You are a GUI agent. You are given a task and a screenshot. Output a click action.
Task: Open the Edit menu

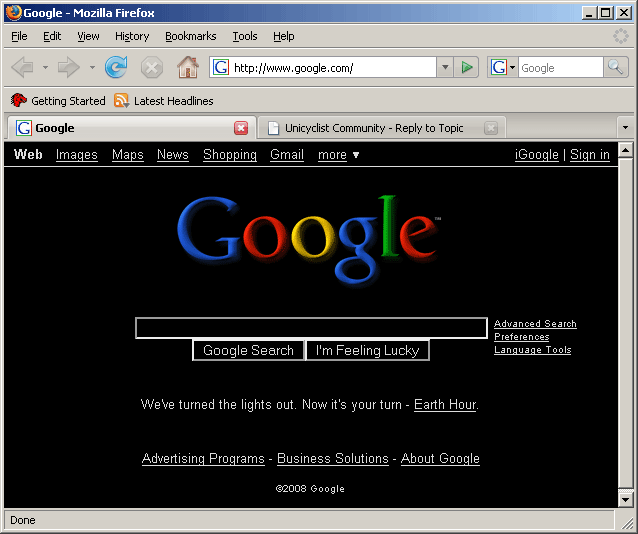pos(52,36)
